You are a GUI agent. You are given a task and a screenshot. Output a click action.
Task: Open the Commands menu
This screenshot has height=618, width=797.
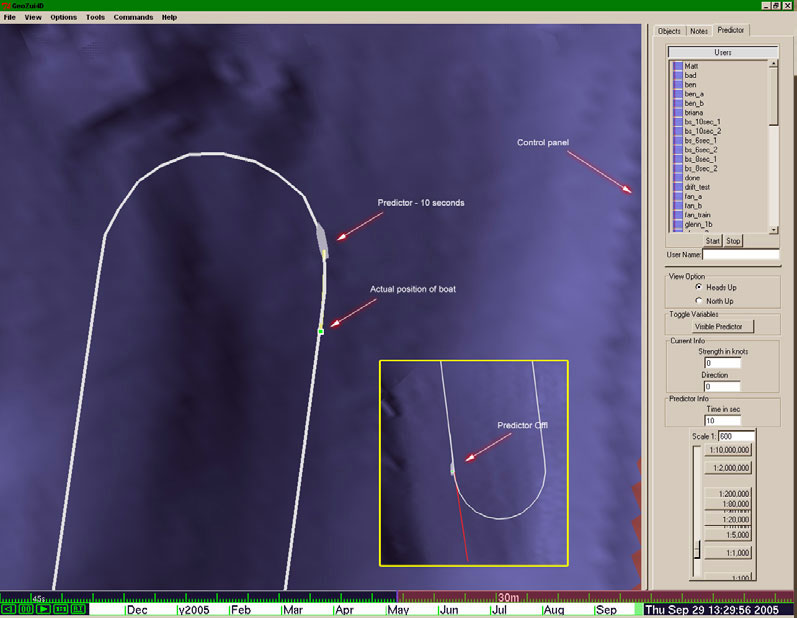(x=133, y=17)
